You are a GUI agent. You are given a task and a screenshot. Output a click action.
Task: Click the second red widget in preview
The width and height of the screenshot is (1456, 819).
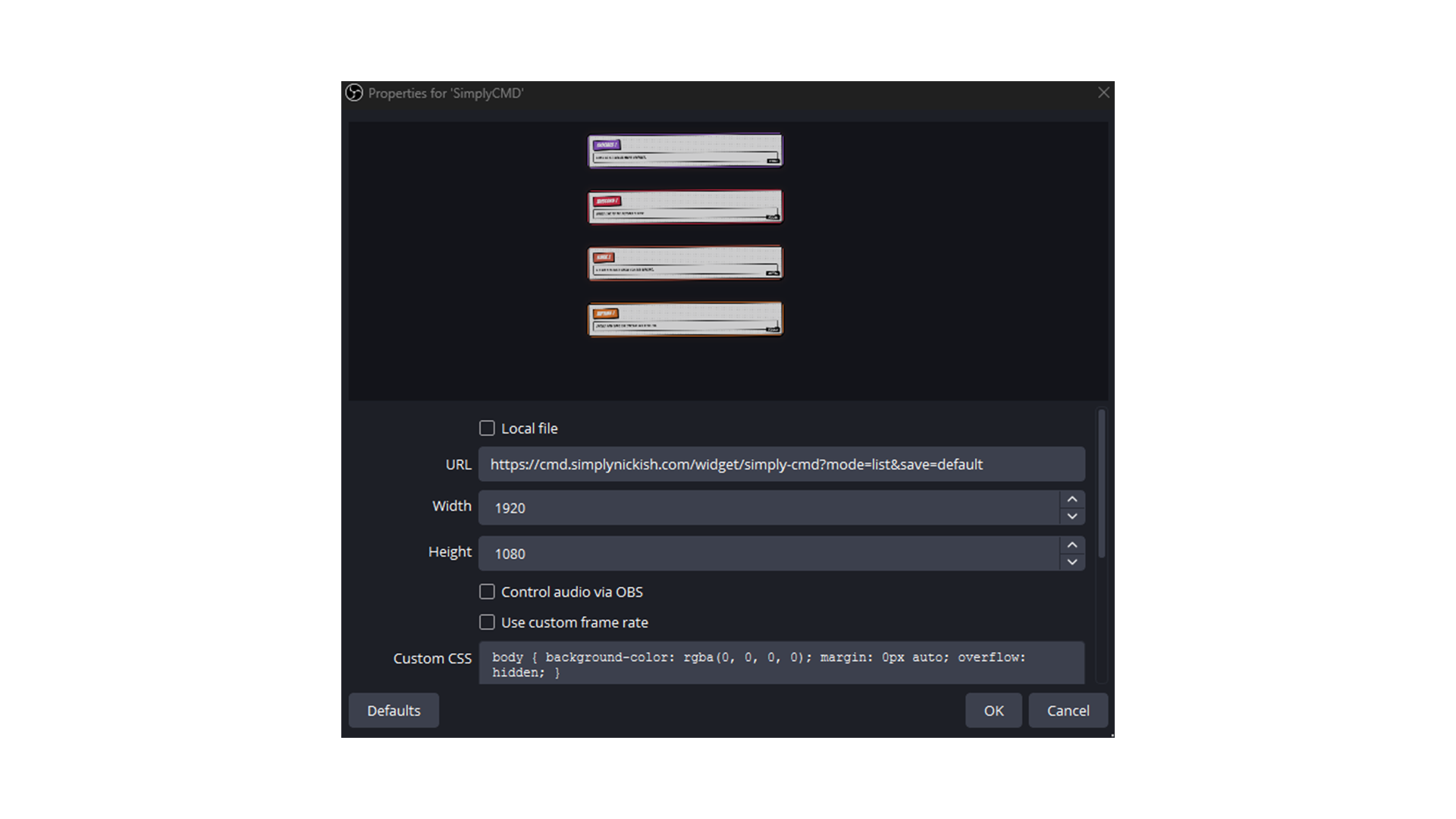tap(685, 263)
